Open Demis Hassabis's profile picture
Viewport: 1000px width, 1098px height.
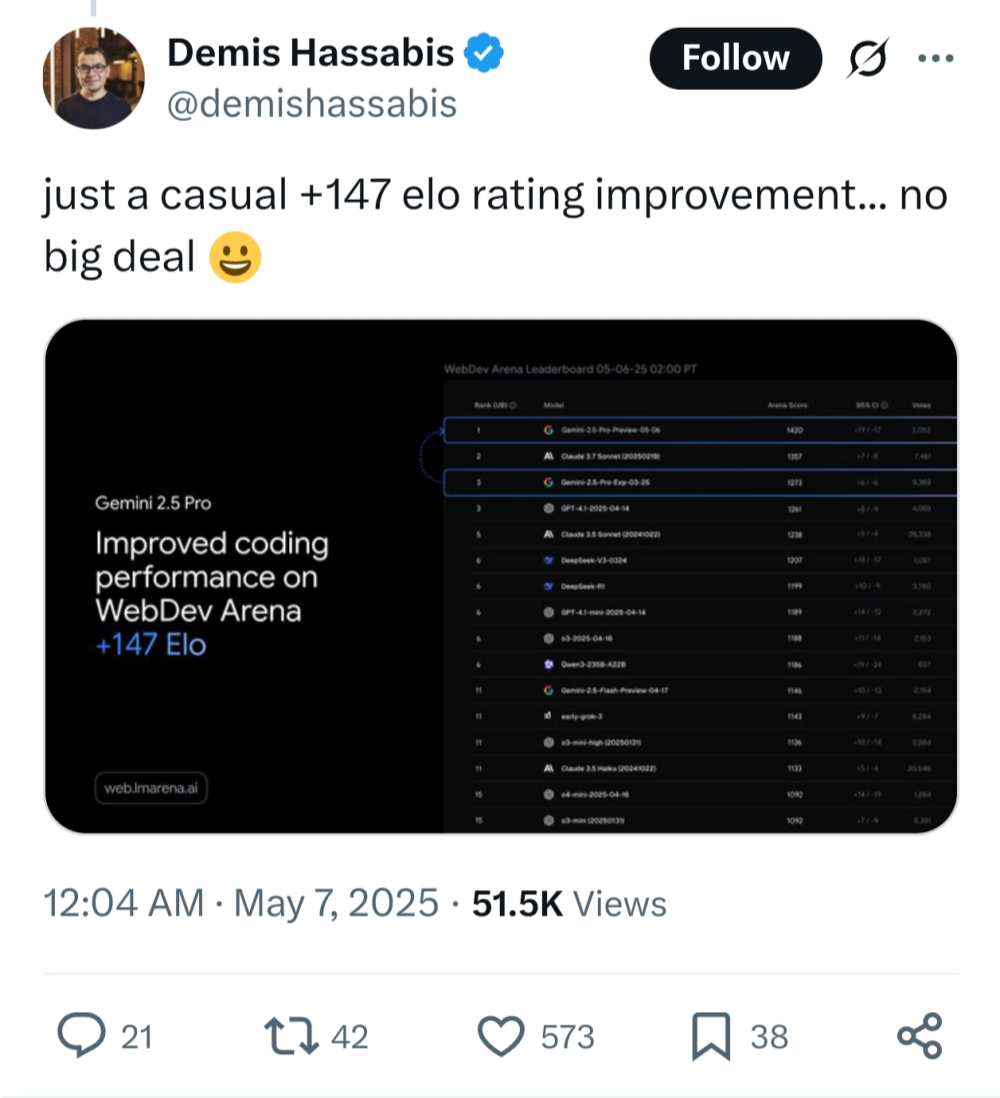(x=93, y=77)
